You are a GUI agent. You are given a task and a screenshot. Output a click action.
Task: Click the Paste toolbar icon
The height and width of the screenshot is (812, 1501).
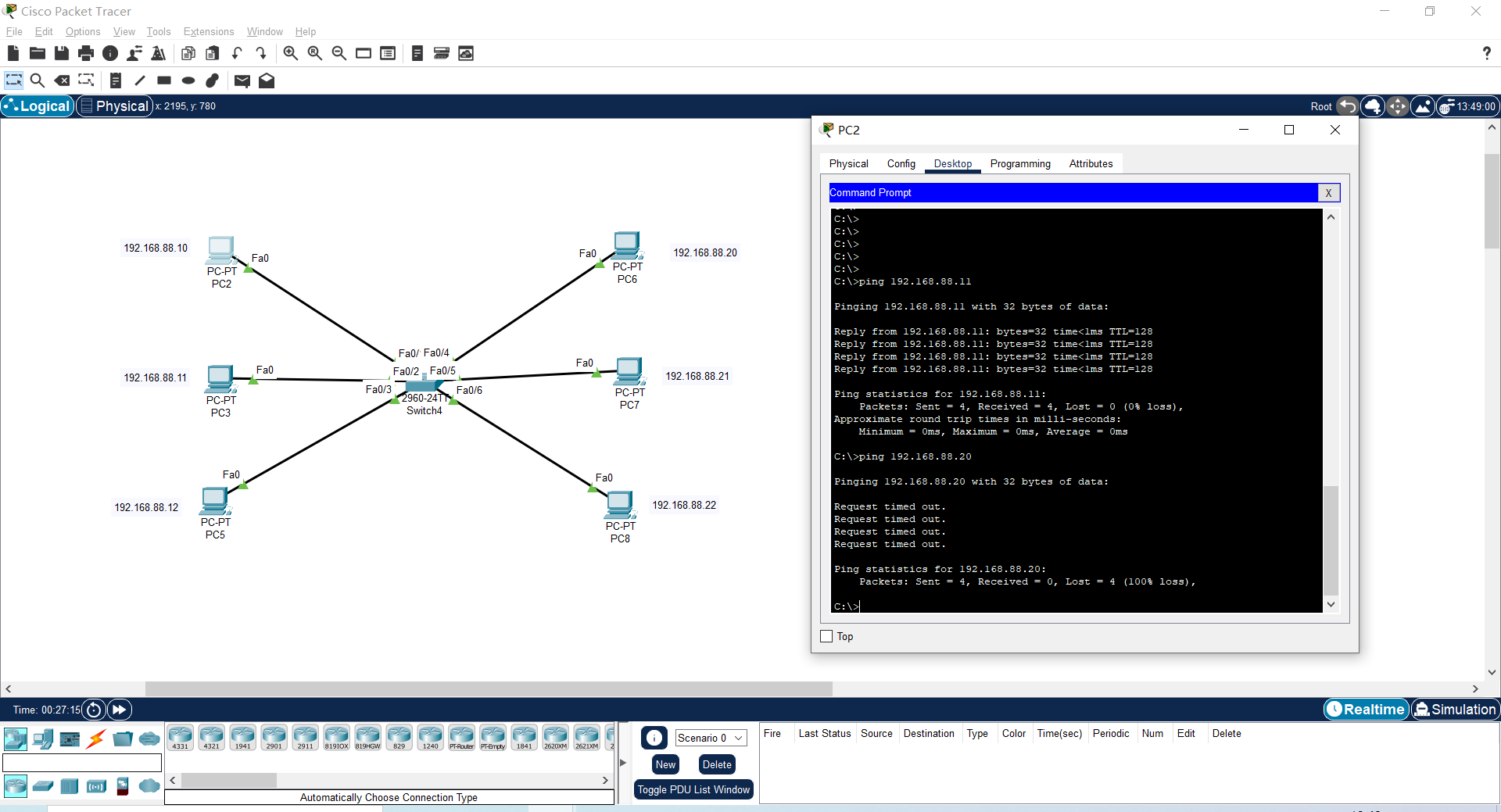213,53
